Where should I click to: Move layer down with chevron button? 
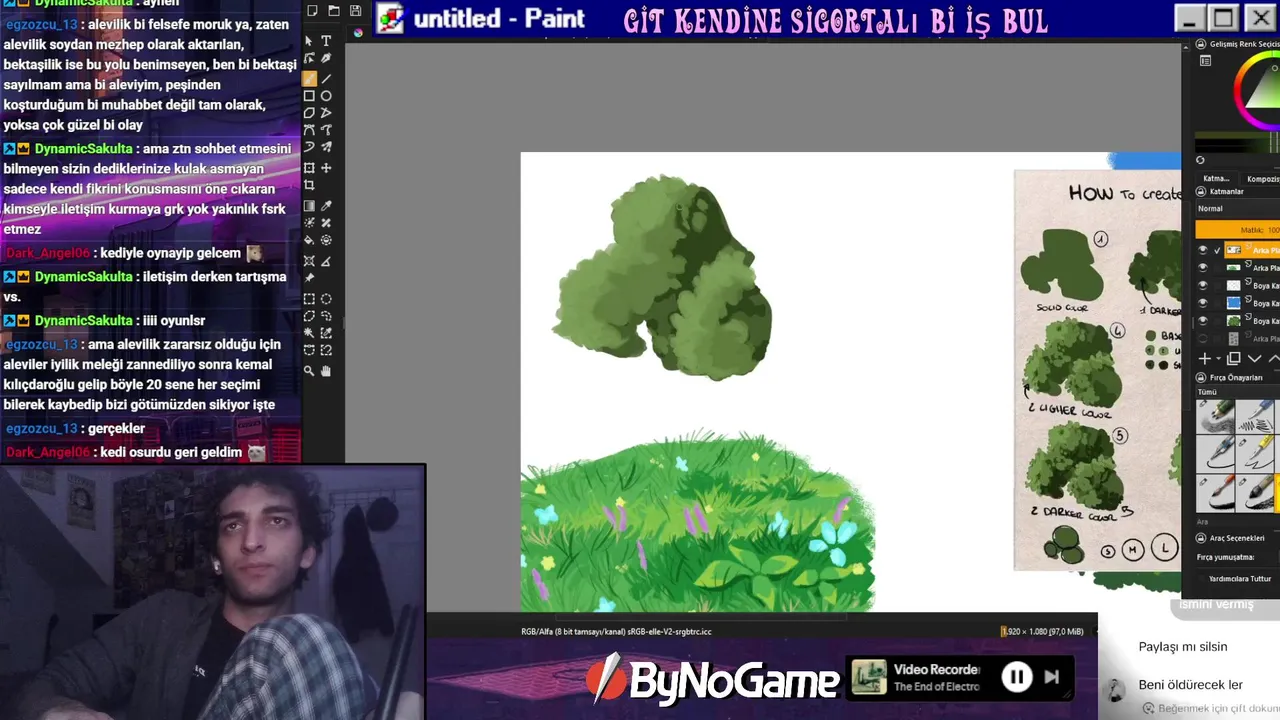point(1255,358)
